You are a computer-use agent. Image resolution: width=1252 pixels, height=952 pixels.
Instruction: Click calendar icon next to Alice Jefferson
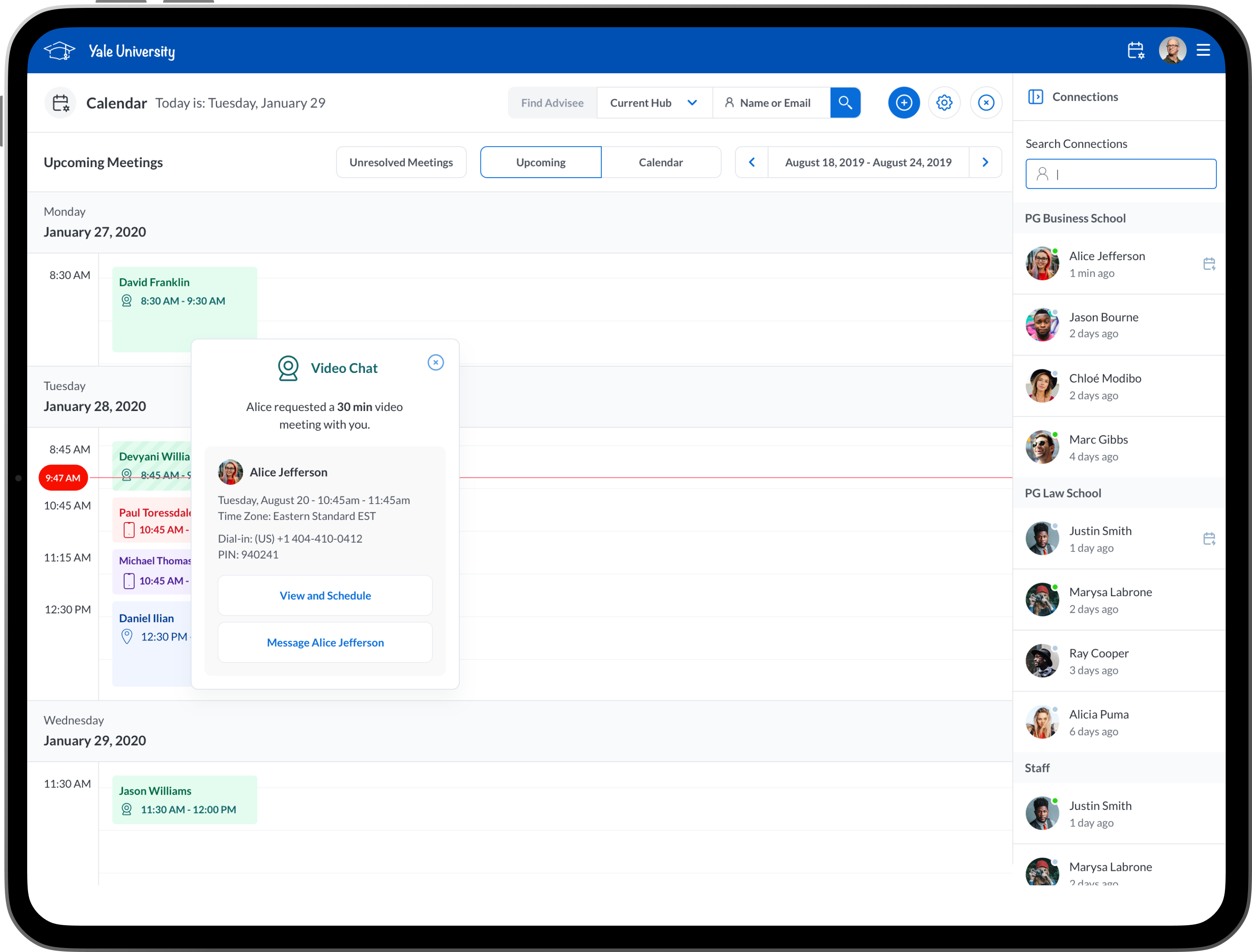[x=1209, y=264]
